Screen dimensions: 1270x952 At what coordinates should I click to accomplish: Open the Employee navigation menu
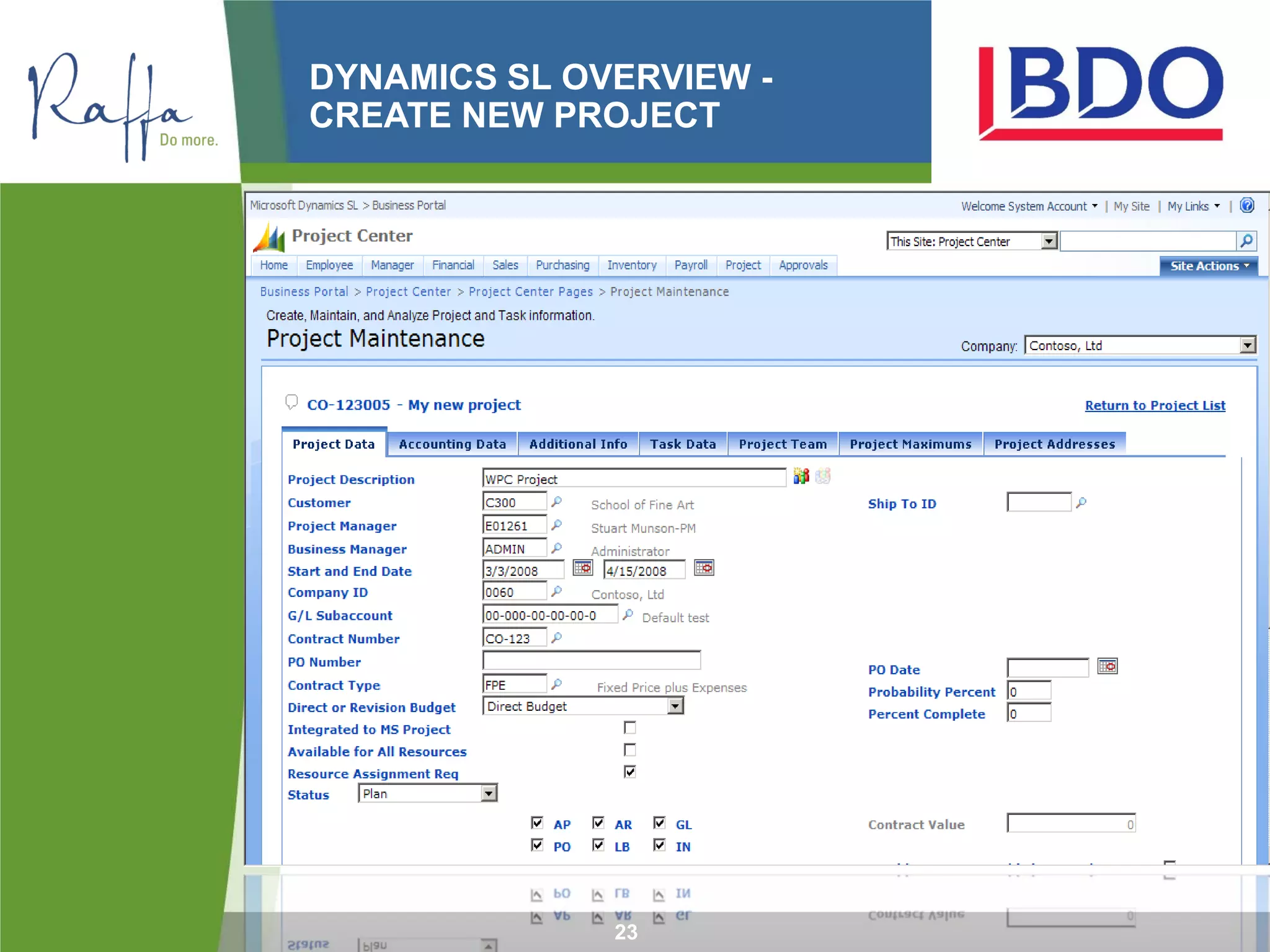[x=329, y=265]
